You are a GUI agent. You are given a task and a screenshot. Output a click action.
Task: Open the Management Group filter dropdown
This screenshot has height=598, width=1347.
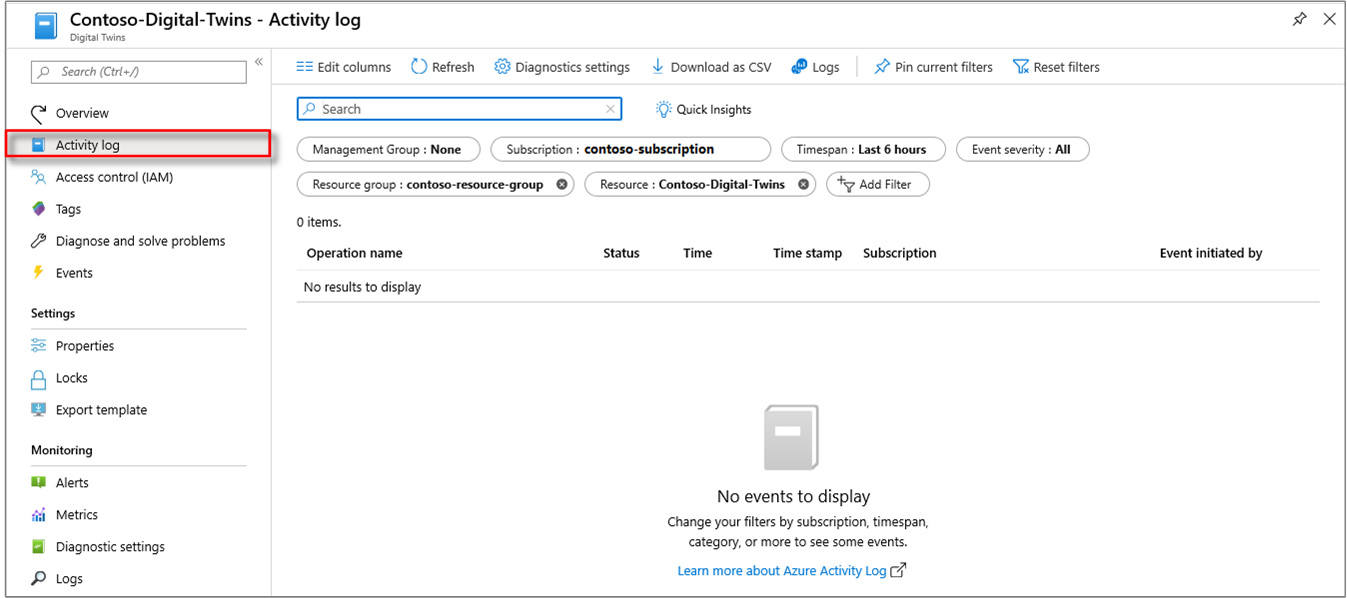click(x=388, y=149)
